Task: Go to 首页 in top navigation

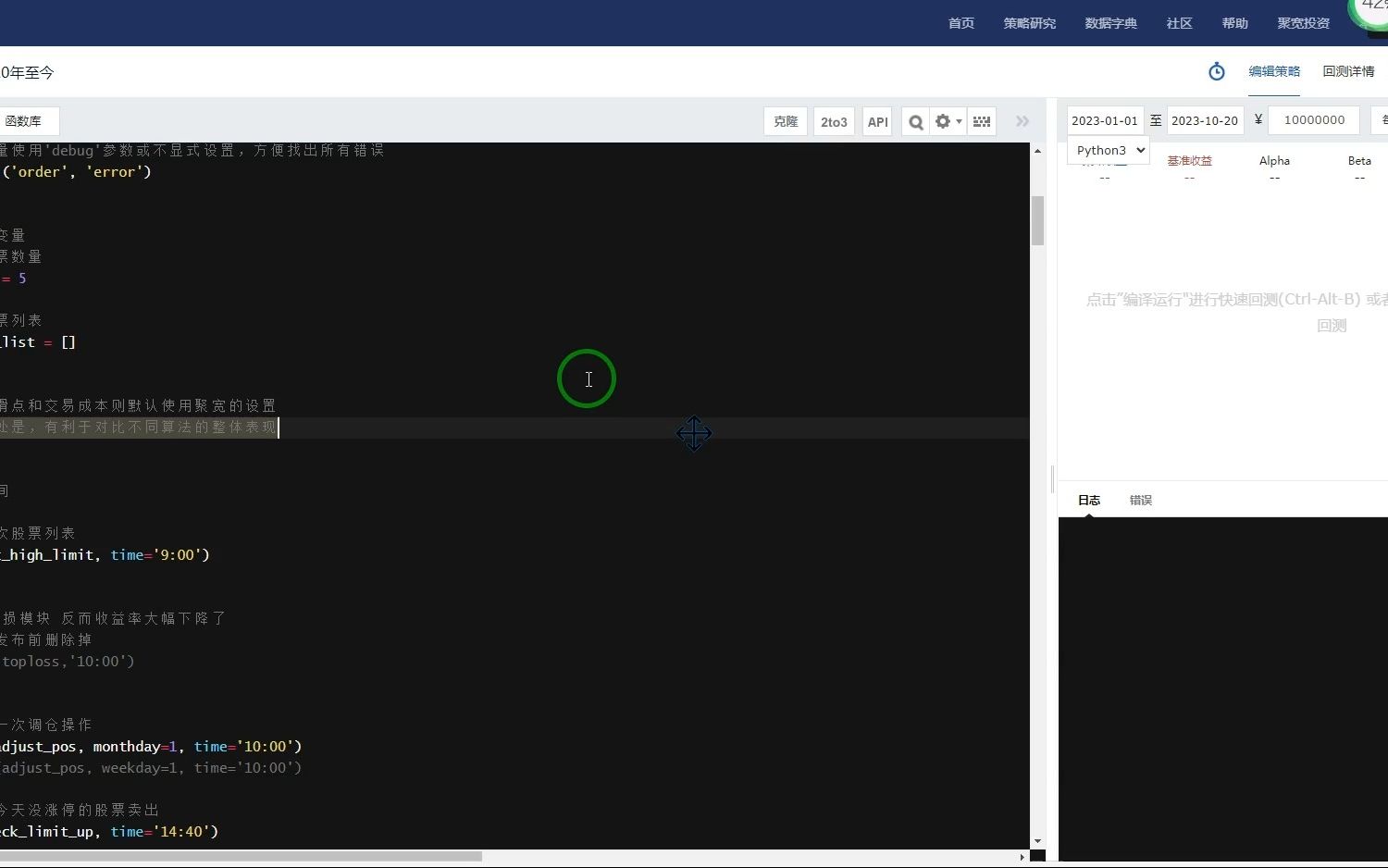Action: click(961, 23)
